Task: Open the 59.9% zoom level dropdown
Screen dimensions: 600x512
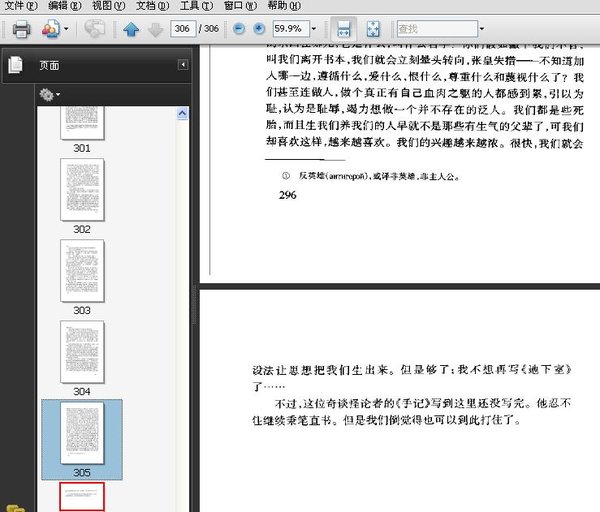Action: (x=312, y=29)
